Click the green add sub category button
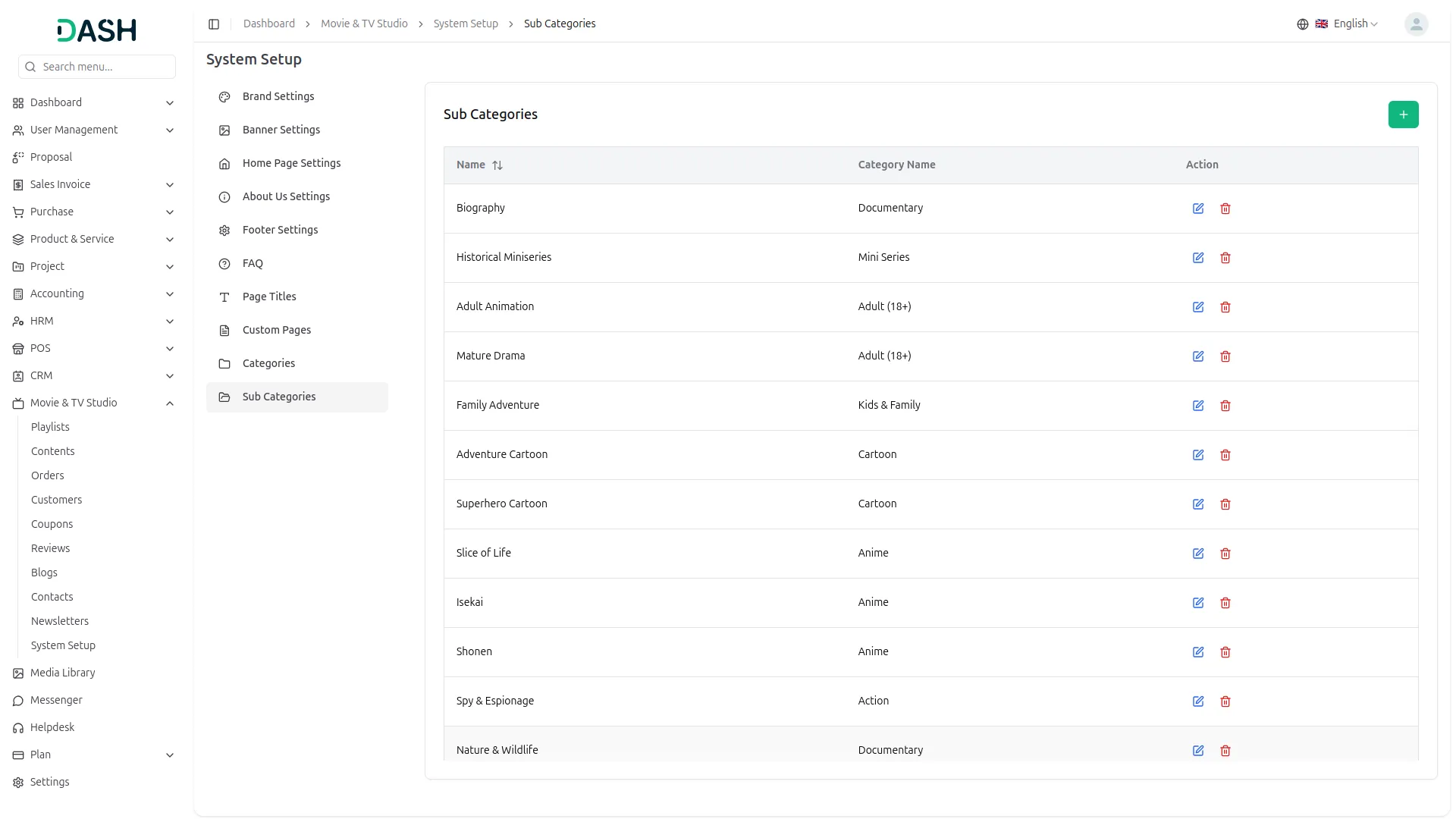The image size is (1456, 819). tap(1403, 115)
